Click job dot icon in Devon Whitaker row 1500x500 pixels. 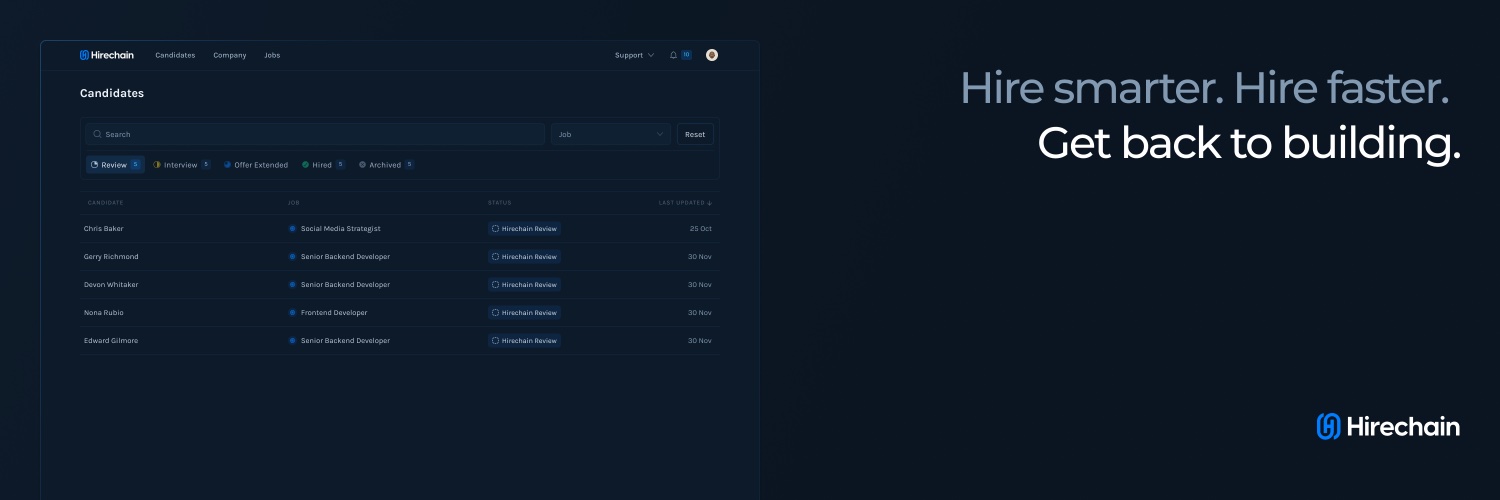(x=292, y=285)
